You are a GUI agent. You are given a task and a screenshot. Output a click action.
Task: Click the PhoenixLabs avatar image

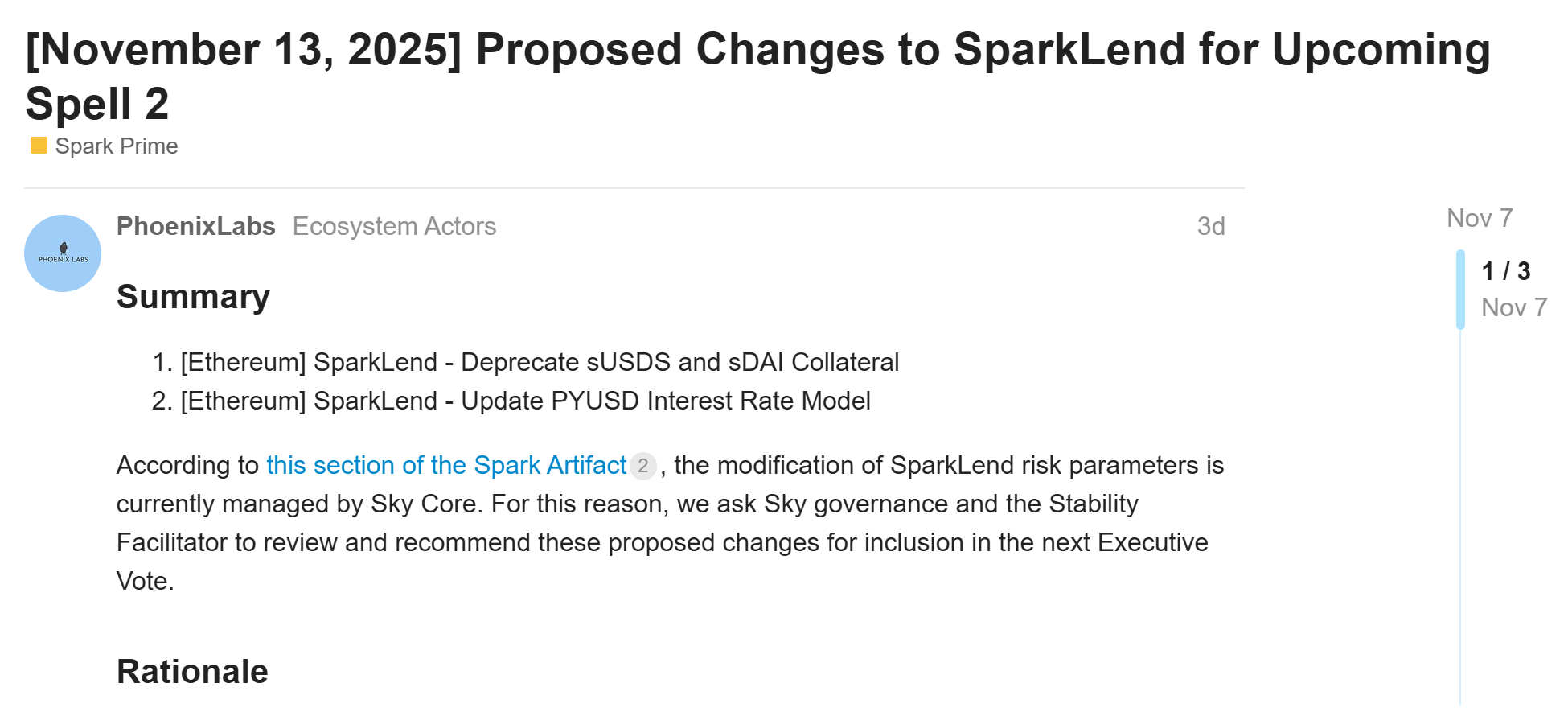63,253
